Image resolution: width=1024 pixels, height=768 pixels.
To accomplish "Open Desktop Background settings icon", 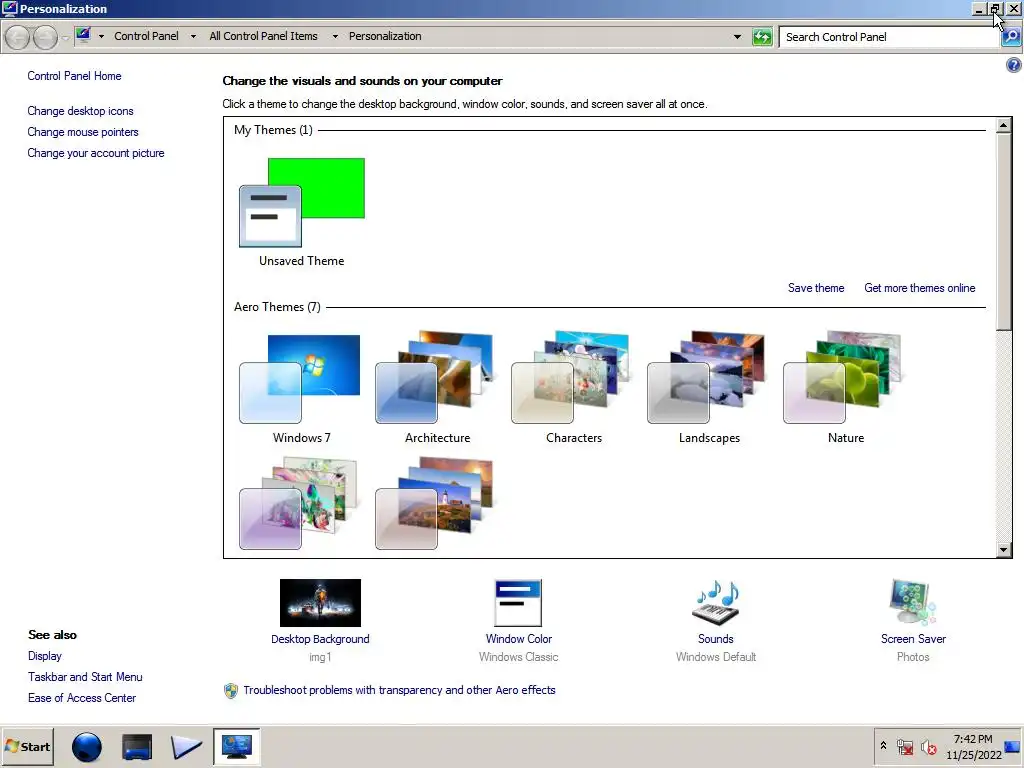I will 320,603.
